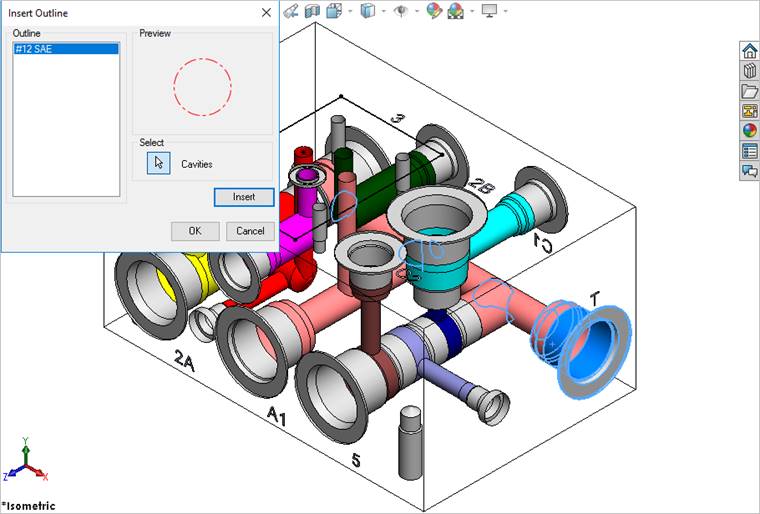760x514 pixels.
Task: Click the *Isometric view label
Action: [28, 506]
